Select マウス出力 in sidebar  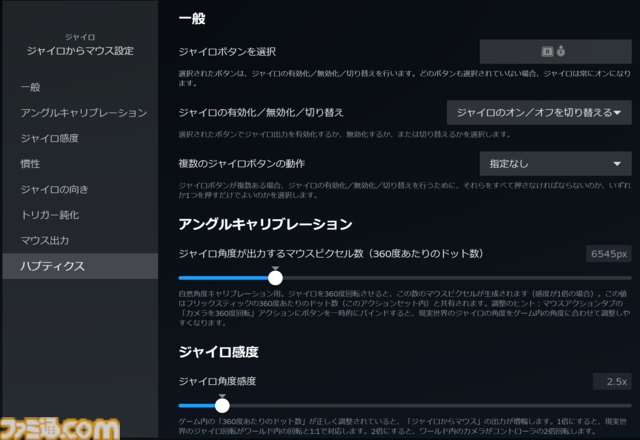pos(80,240)
